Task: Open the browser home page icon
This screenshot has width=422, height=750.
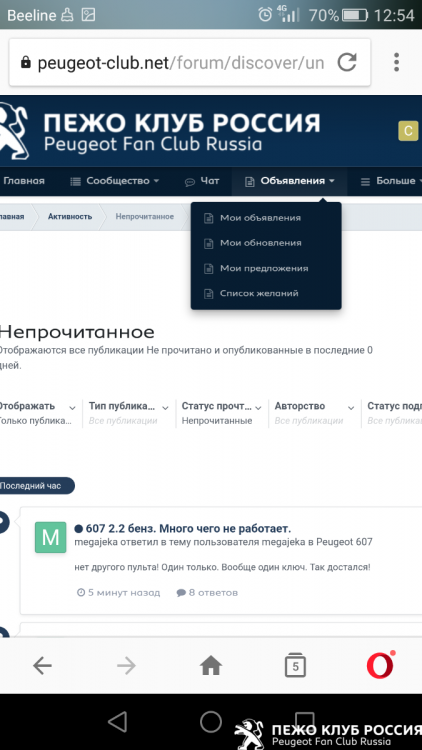Action: click(211, 665)
